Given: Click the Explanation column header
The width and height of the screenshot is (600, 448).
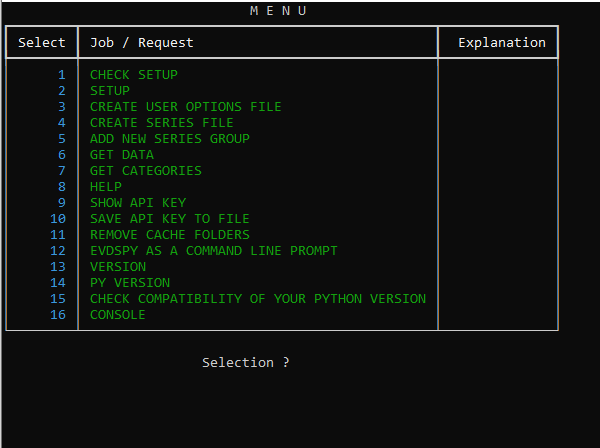Looking at the screenshot, I should pyautogui.click(x=502, y=43).
